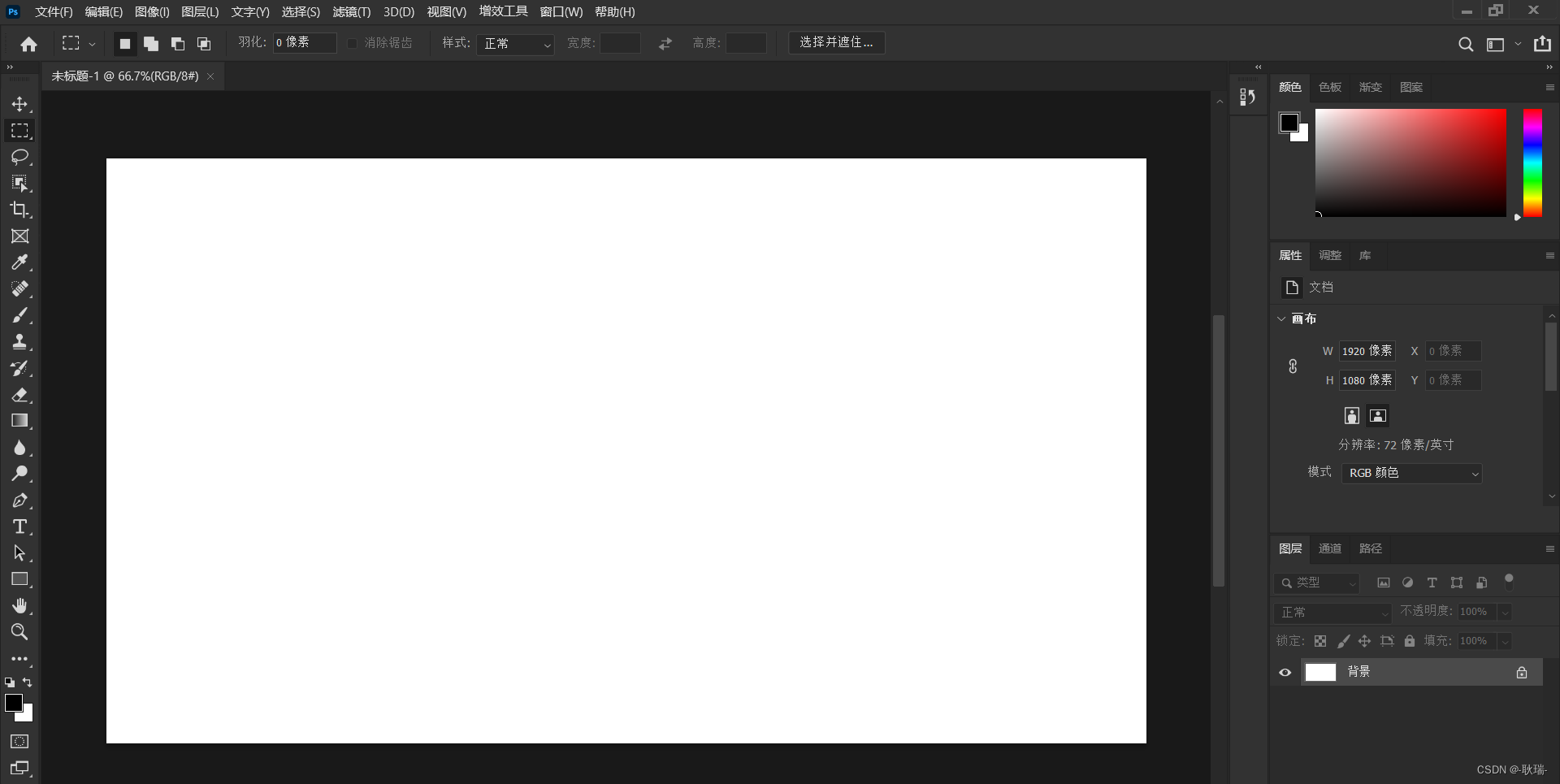Select the Rectangle shape tool

19,579
